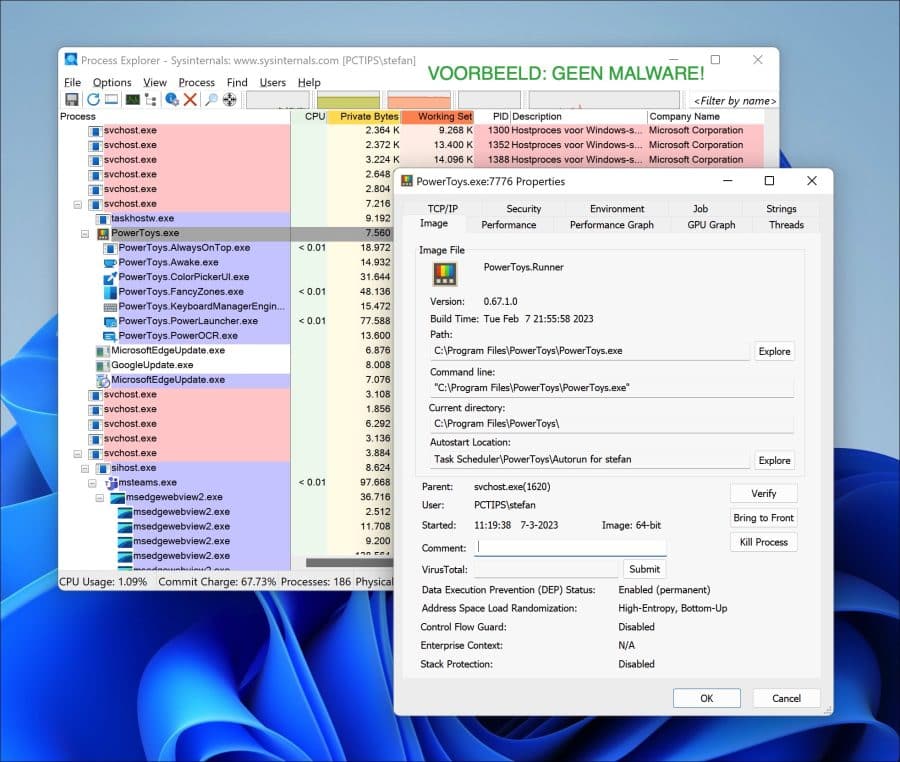
Task: Click the msteams.exe process icon
Action: (111, 483)
